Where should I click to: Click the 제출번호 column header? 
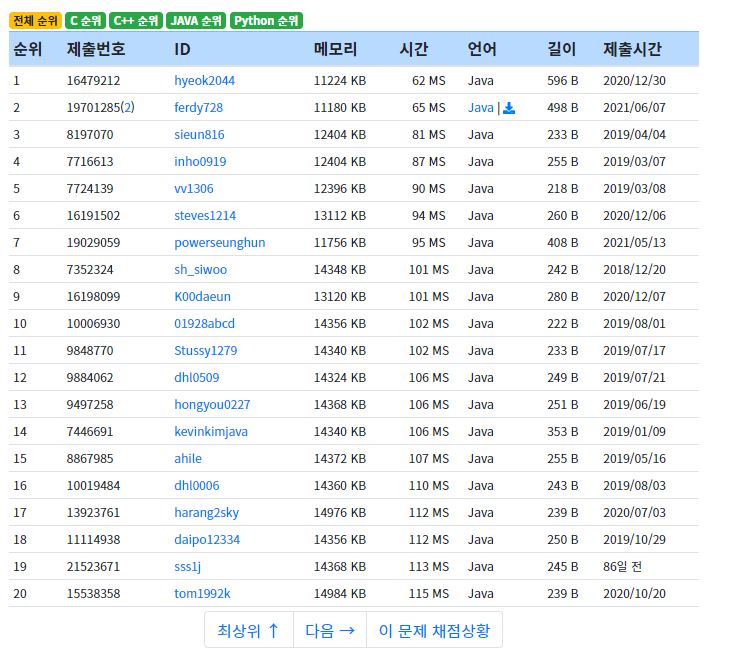click(x=96, y=49)
